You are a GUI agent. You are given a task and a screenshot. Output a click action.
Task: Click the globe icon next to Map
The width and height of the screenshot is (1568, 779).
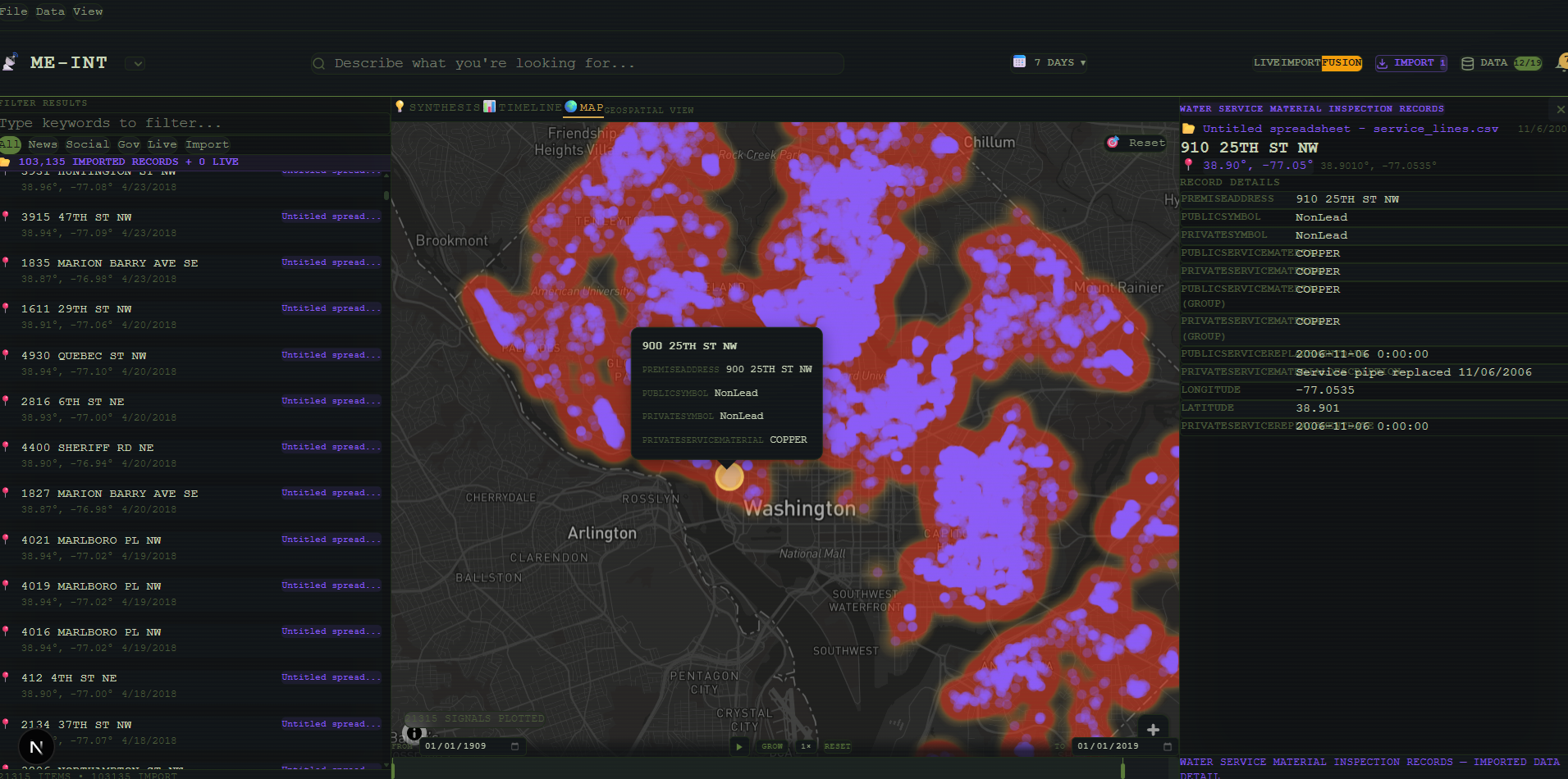[x=571, y=107]
